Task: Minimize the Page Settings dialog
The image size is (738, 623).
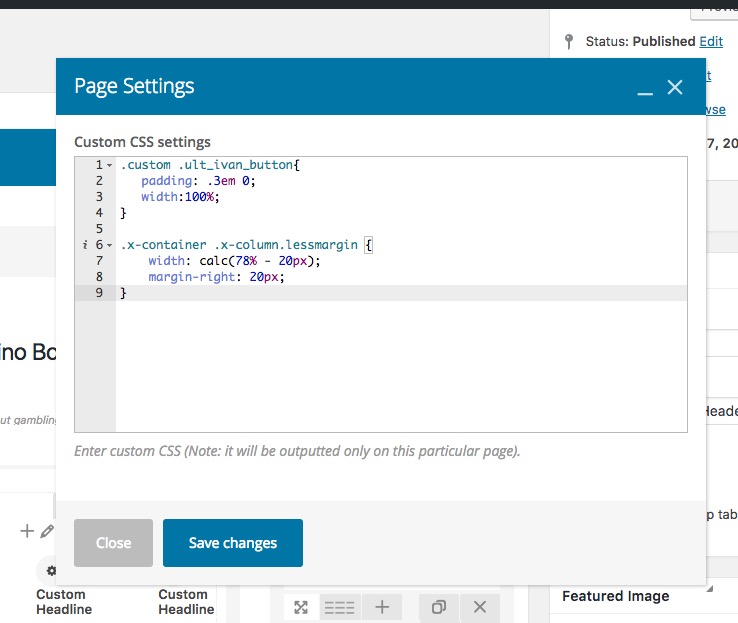Action: coord(645,88)
